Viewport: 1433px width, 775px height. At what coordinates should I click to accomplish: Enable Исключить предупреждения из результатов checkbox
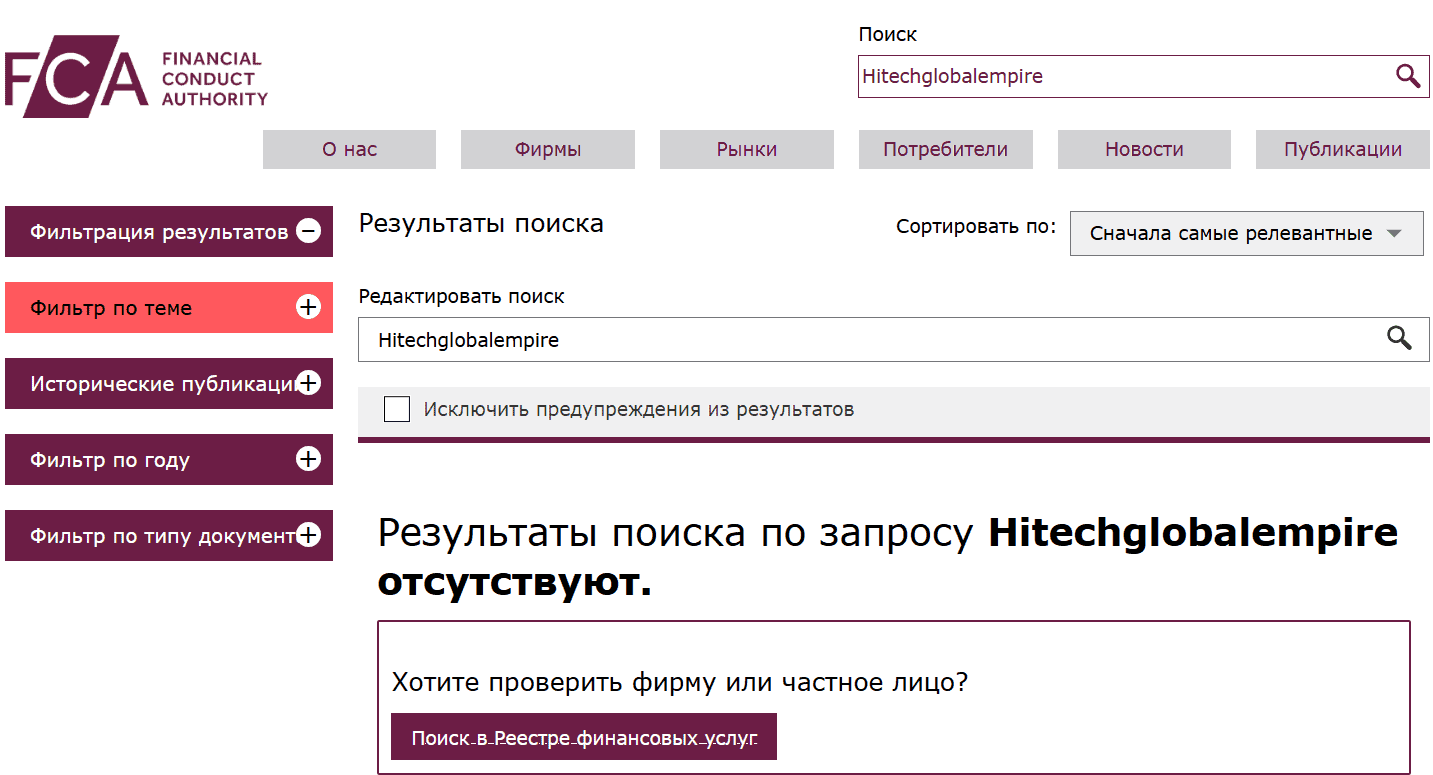[x=397, y=409]
